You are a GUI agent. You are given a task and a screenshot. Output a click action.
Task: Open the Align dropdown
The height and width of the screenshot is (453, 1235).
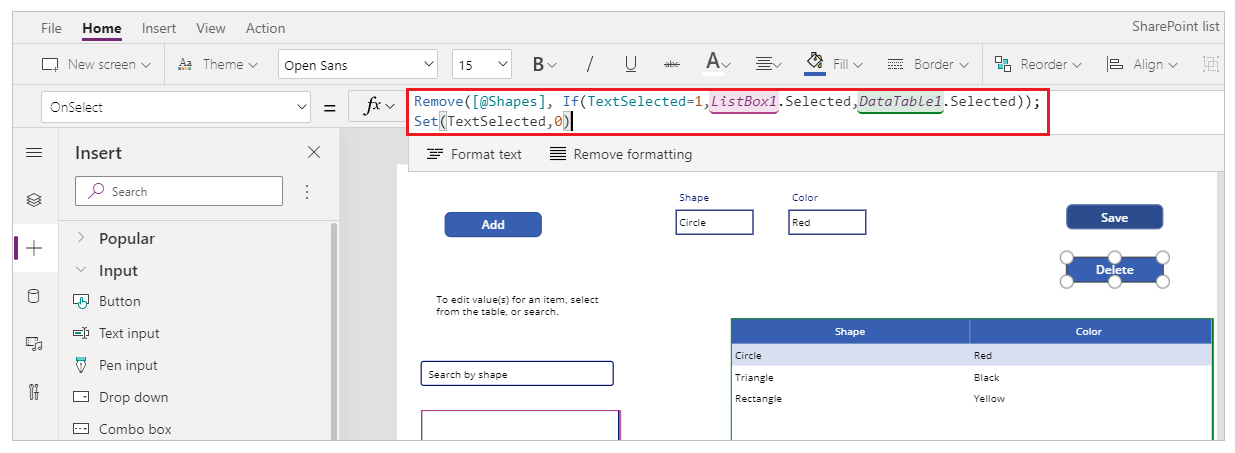(x=1142, y=64)
